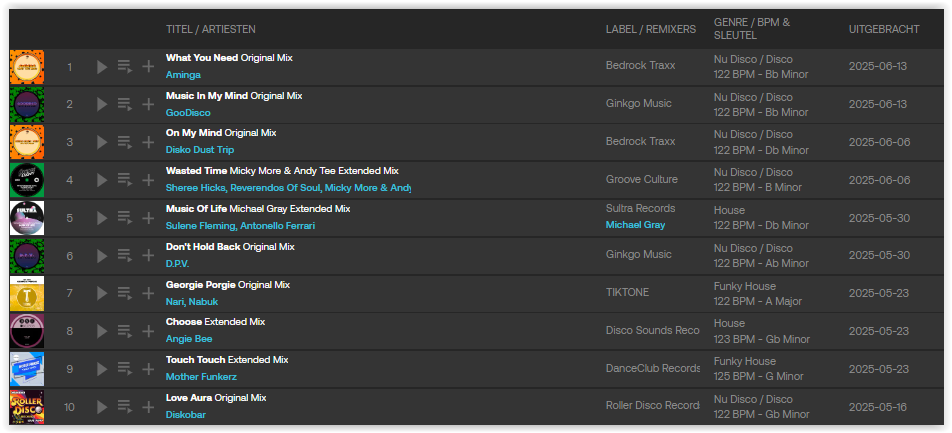Open artwork thumbnail for Love Aura
The image size is (952, 433).
(26, 407)
